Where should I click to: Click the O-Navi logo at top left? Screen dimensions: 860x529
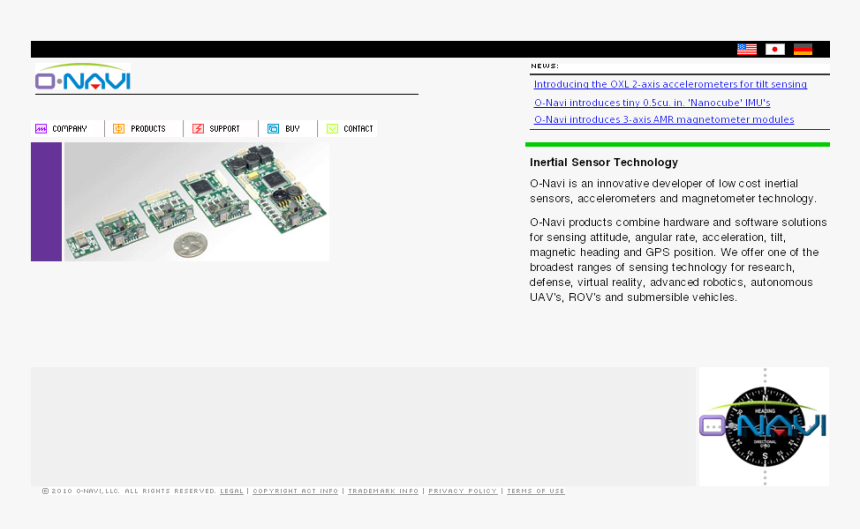83,77
